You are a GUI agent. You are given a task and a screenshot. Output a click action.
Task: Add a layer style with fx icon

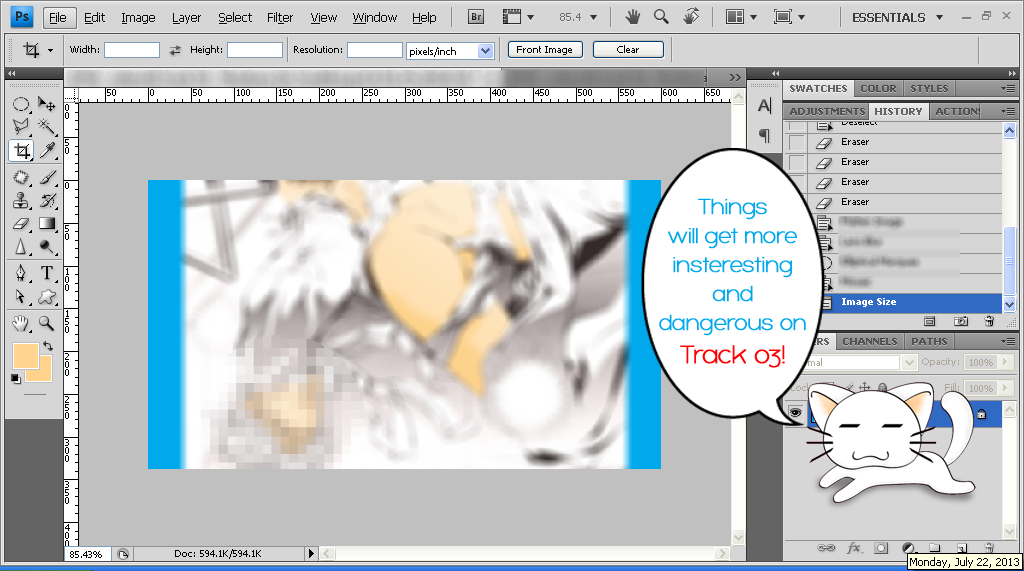pyautogui.click(x=854, y=548)
